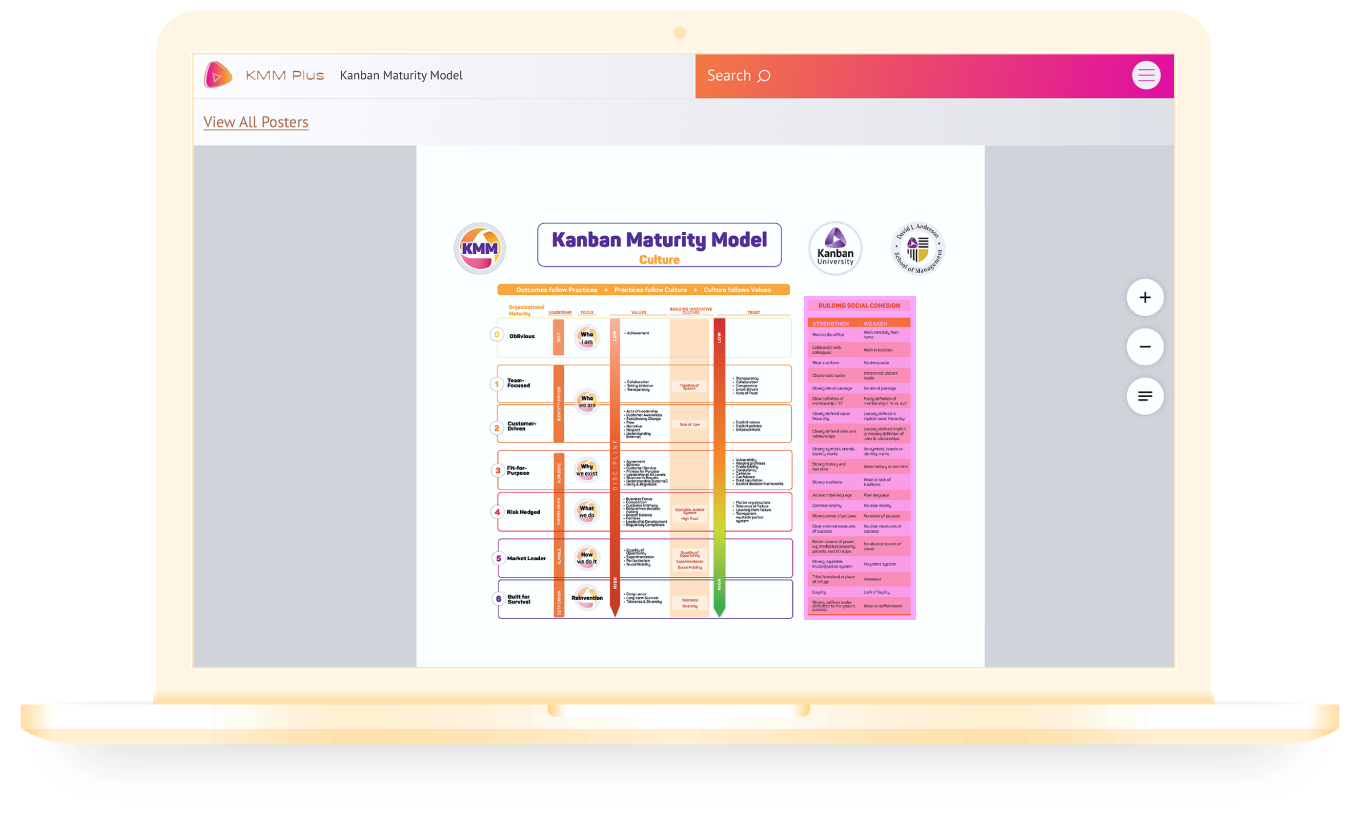Click the maturity level 0 number badge
Image resolution: width=1360 pixels, height=824 pixels.
coord(497,335)
